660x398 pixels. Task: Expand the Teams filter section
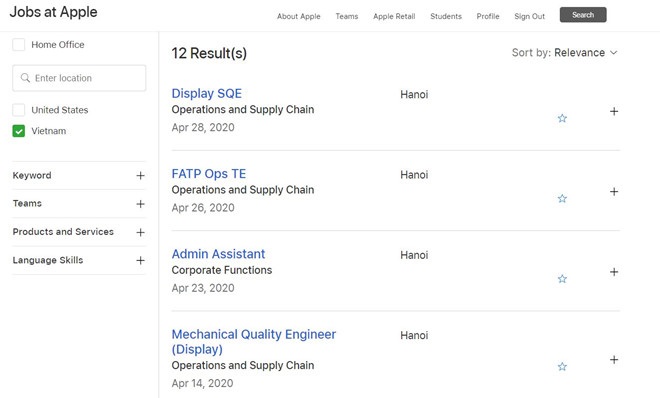141,204
